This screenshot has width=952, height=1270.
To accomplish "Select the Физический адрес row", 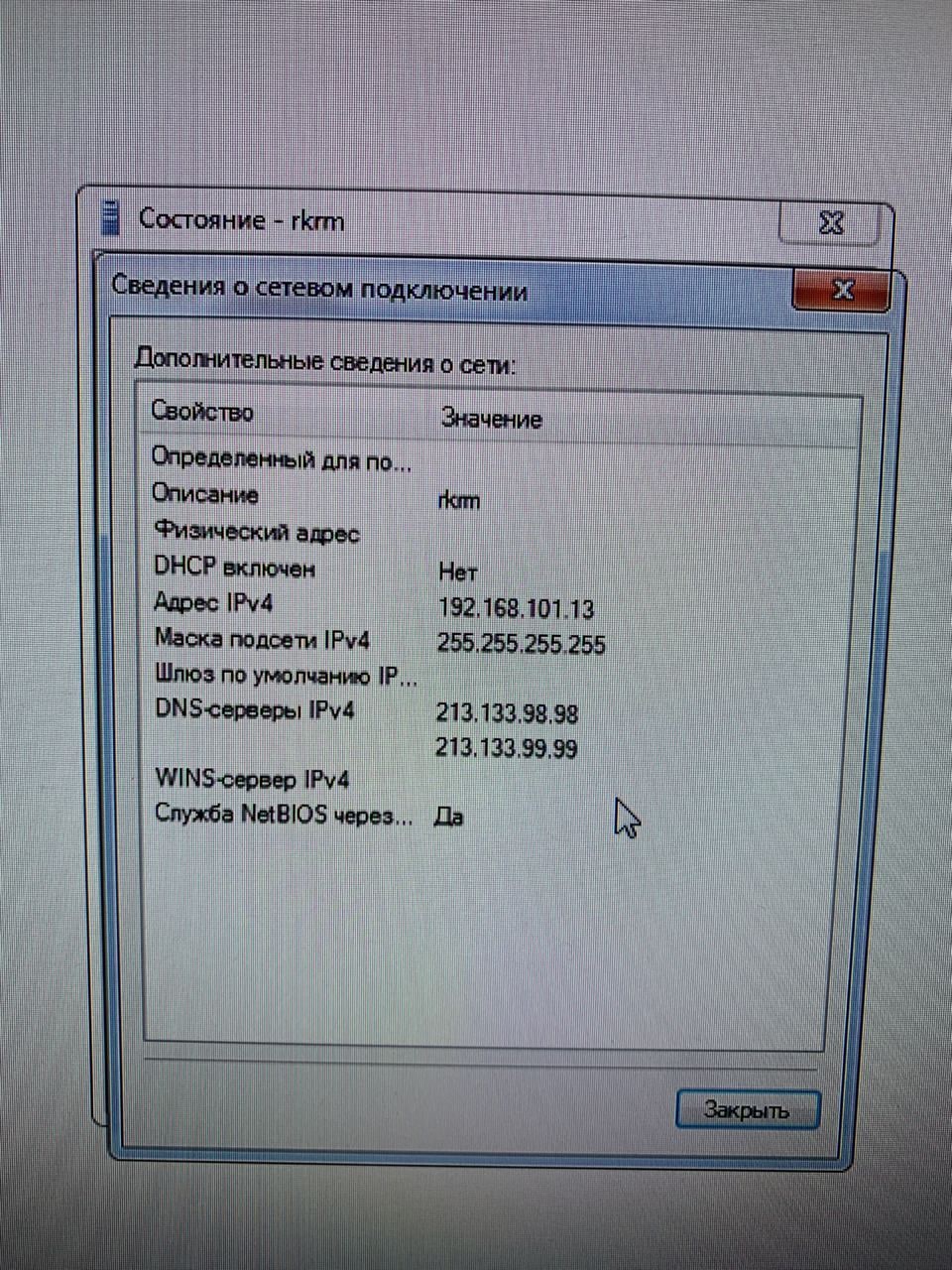I will (257, 533).
